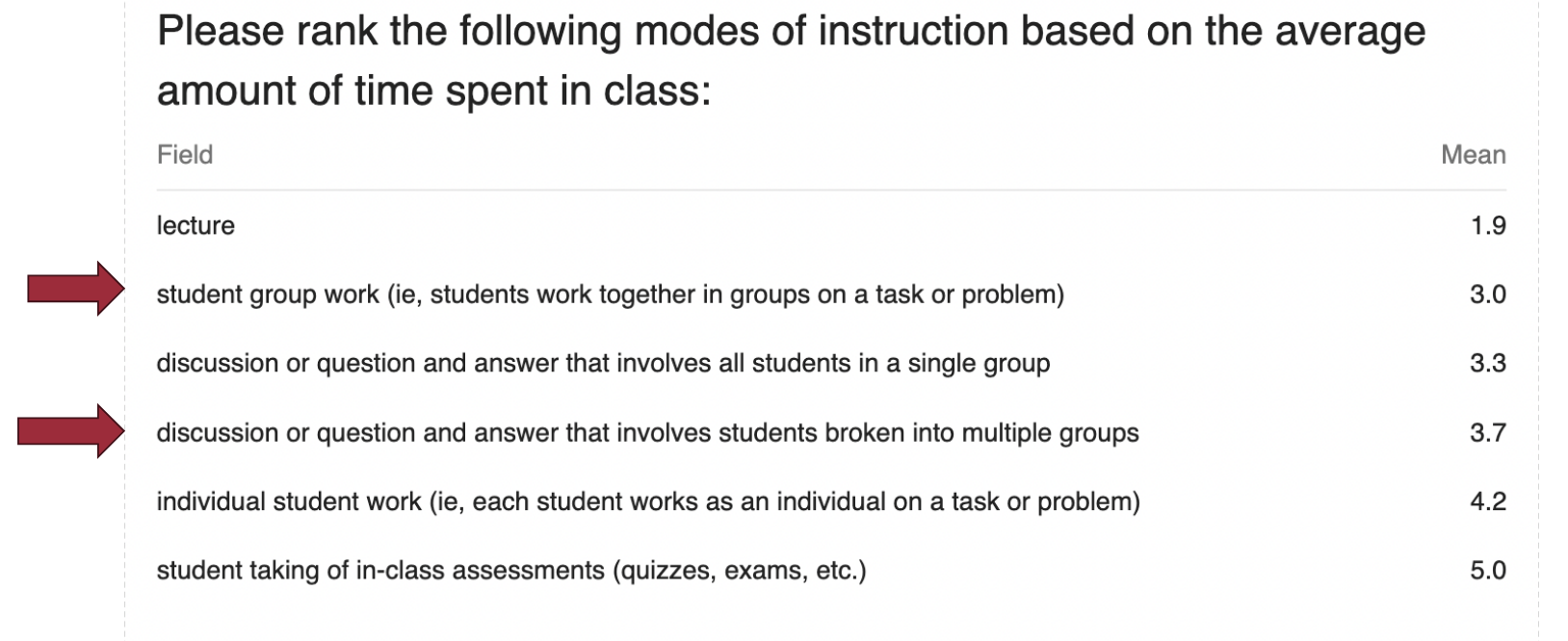Click the red arrow beside student group work
Viewport: 1568px width, 641px height.
(75, 288)
